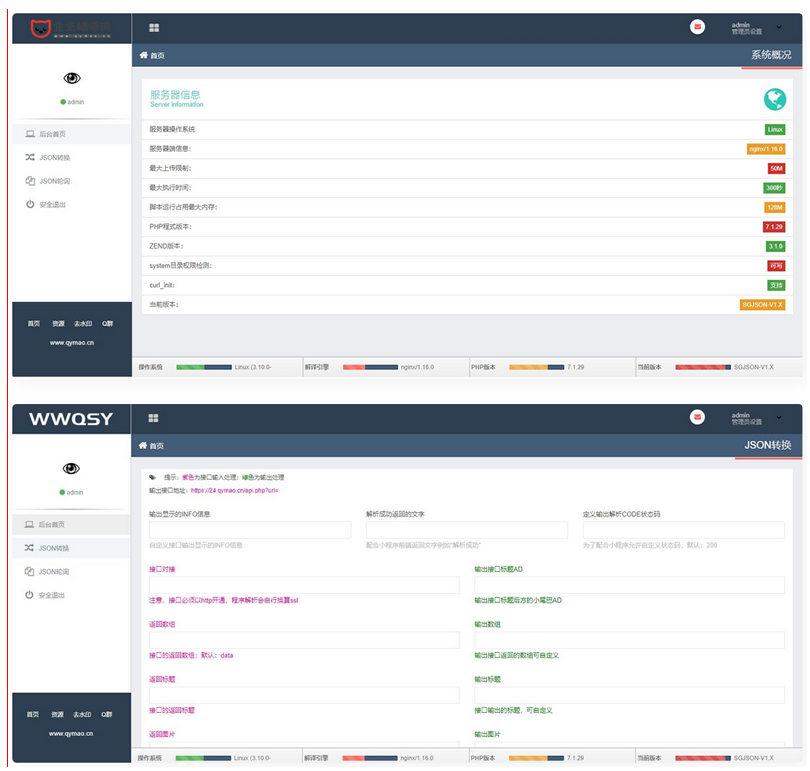Click the red mail icon on the JSON转换 page
This screenshot has height=771, width=810.
(697, 417)
